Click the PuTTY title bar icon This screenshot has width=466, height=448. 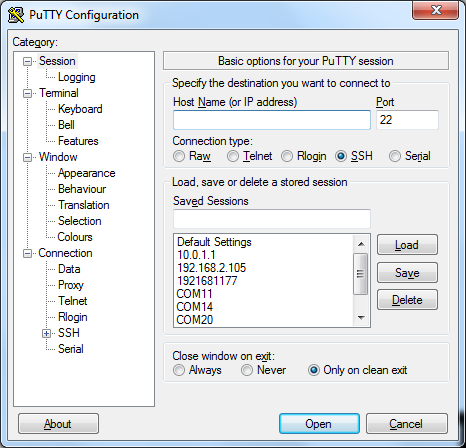pos(16,15)
